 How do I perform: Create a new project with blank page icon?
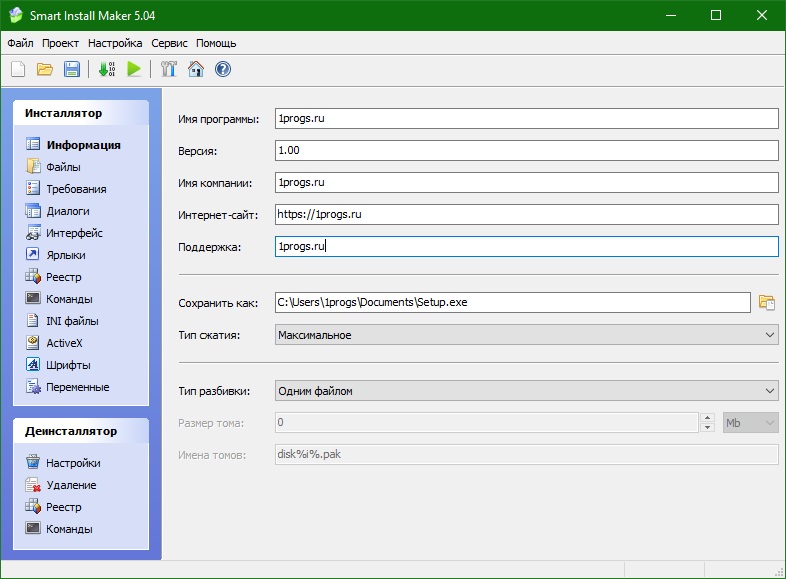[18, 69]
